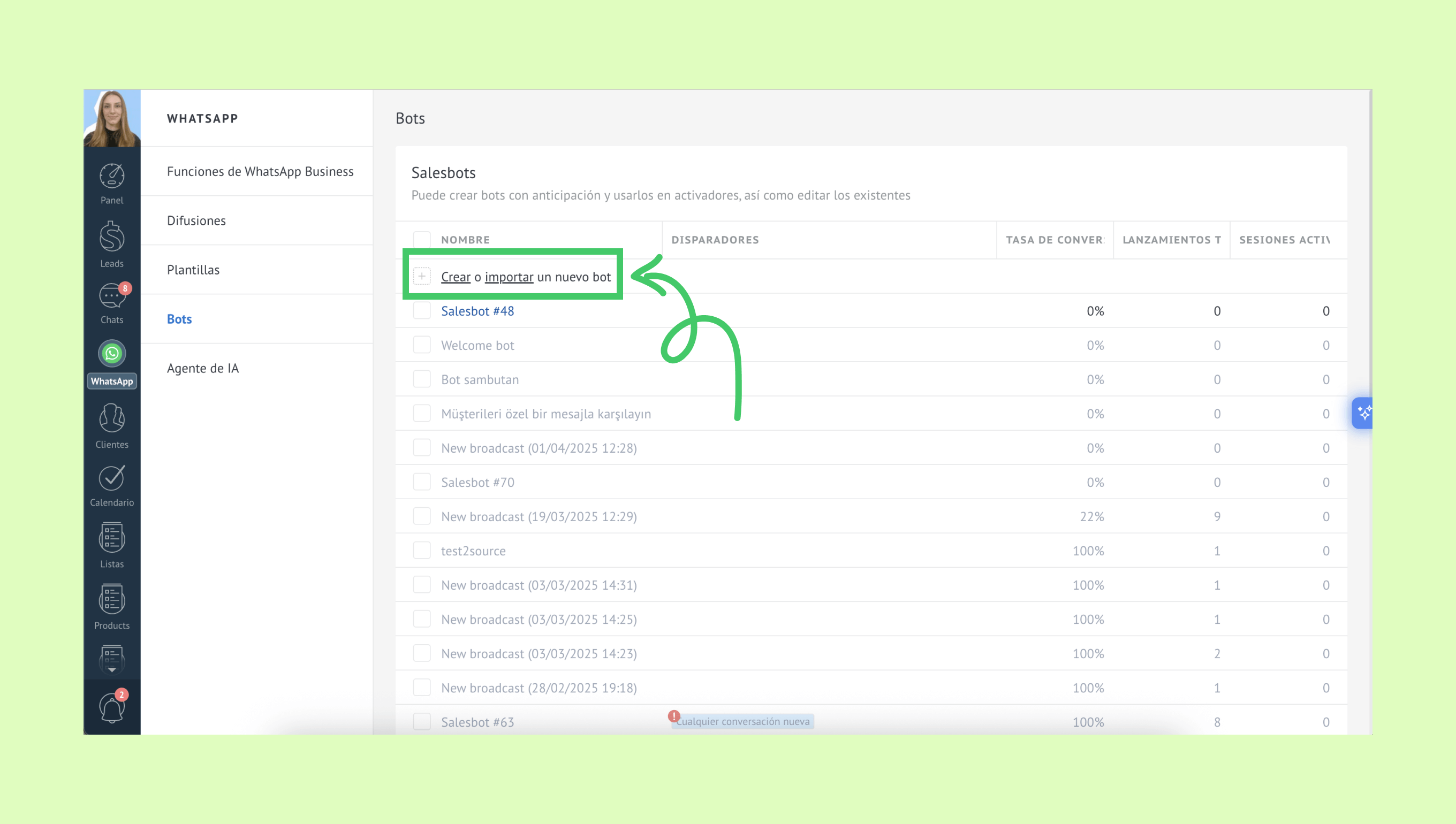Screen dimensions: 1456x824
Task: Open the Products sidebar icon
Action: click(x=111, y=599)
